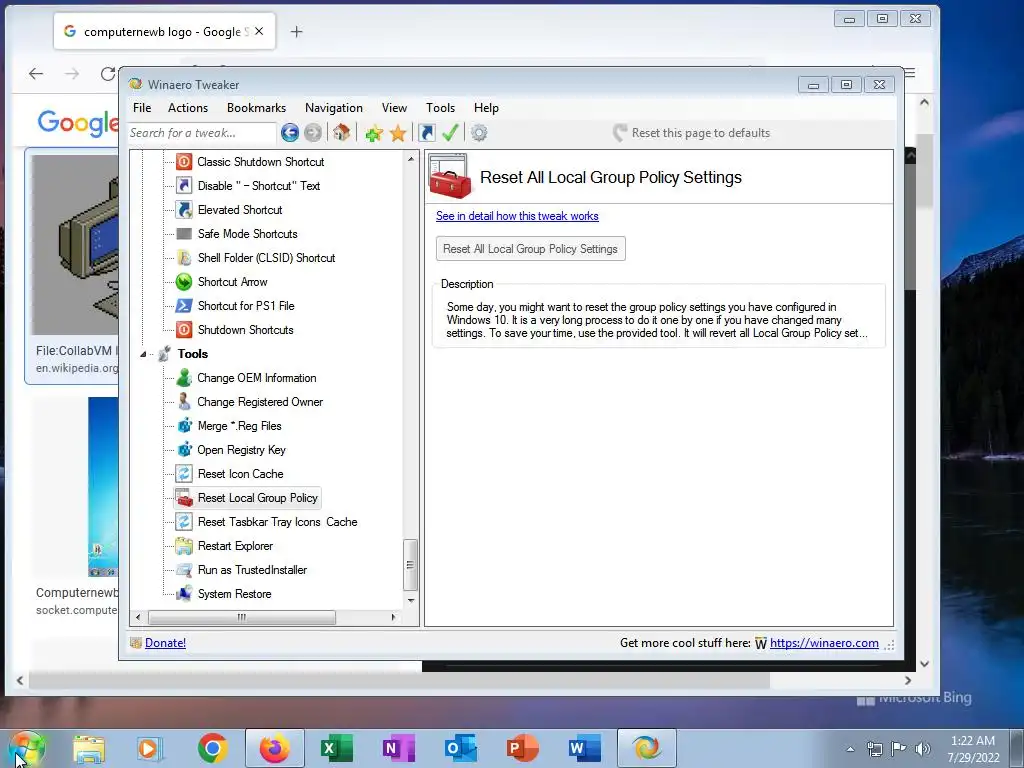Open Outlook from the taskbar

[x=460, y=748]
